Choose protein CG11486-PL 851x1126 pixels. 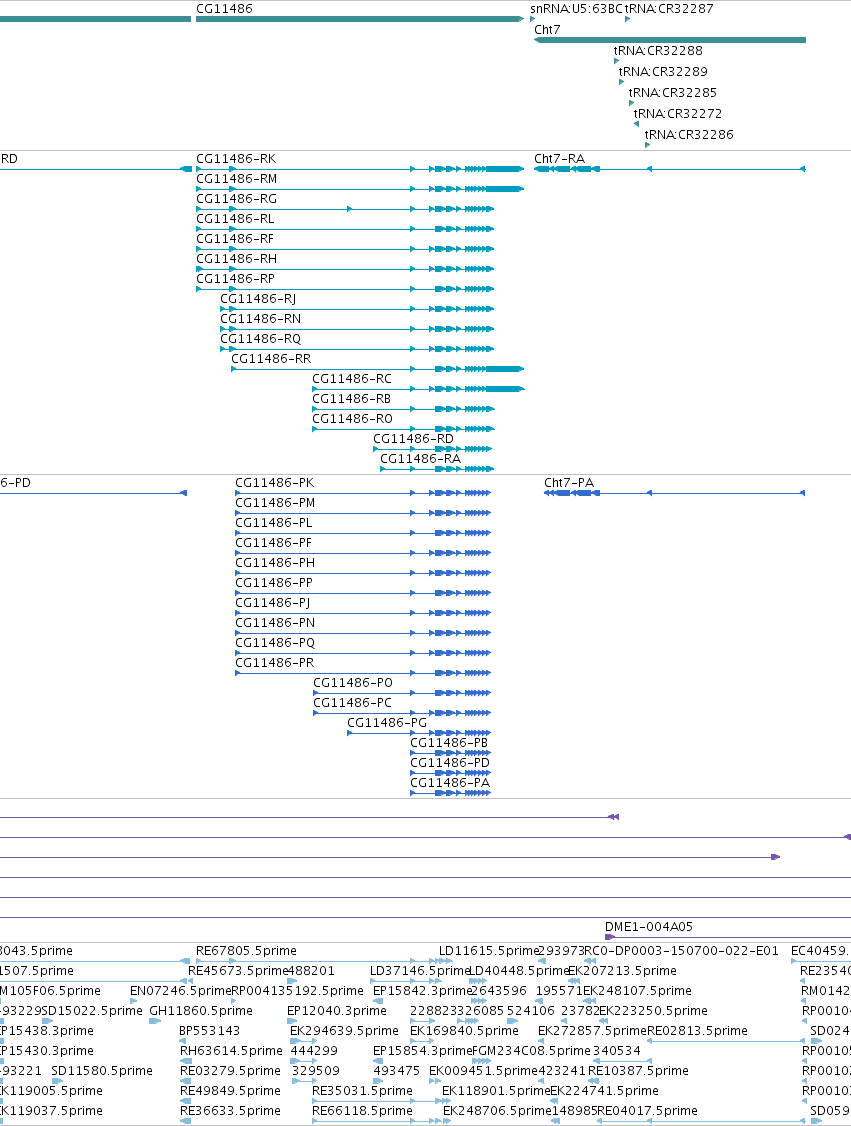coord(274,523)
